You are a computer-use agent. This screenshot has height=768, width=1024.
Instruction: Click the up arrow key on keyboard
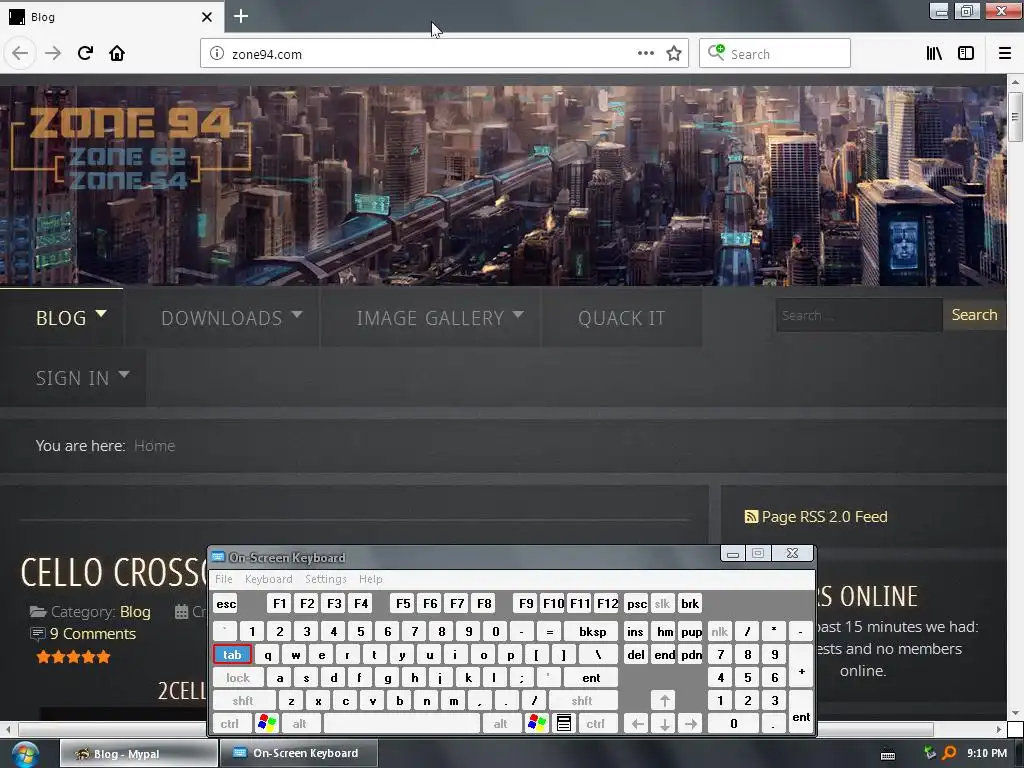664,701
